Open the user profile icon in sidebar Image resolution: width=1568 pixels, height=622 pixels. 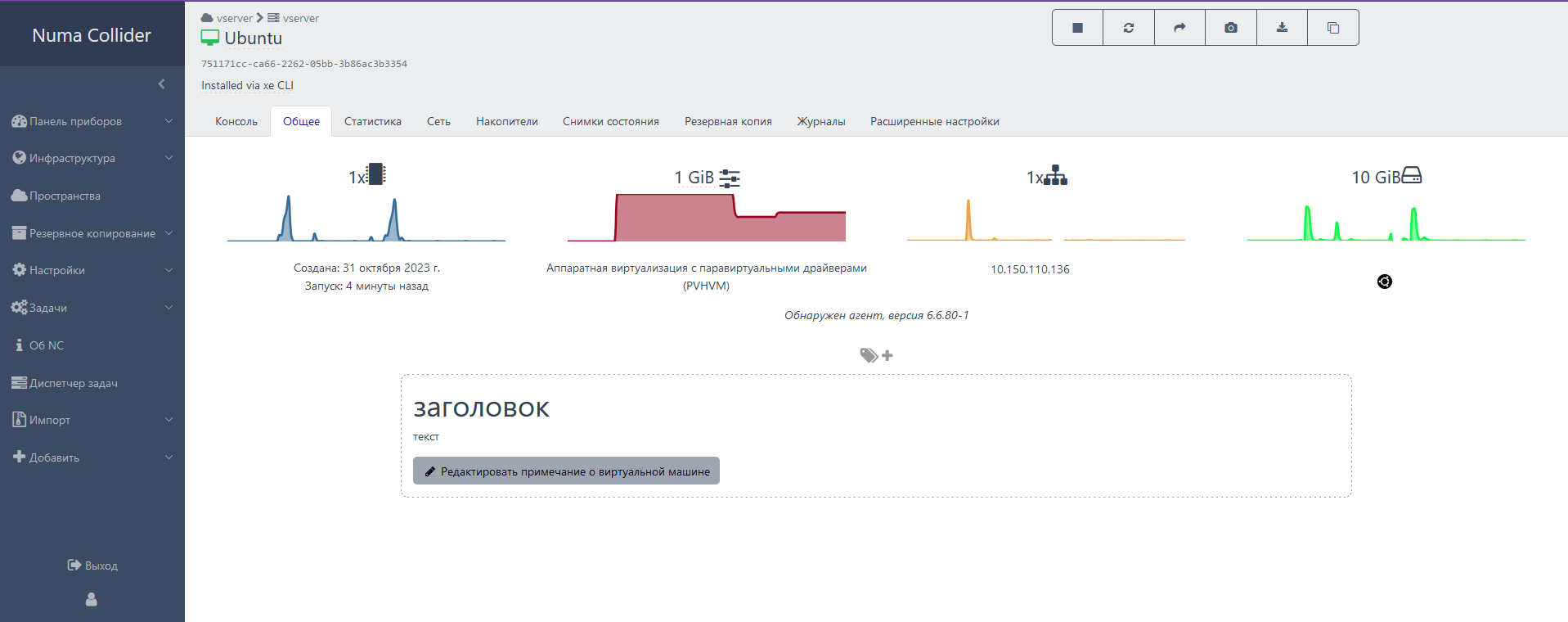point(92,600)
